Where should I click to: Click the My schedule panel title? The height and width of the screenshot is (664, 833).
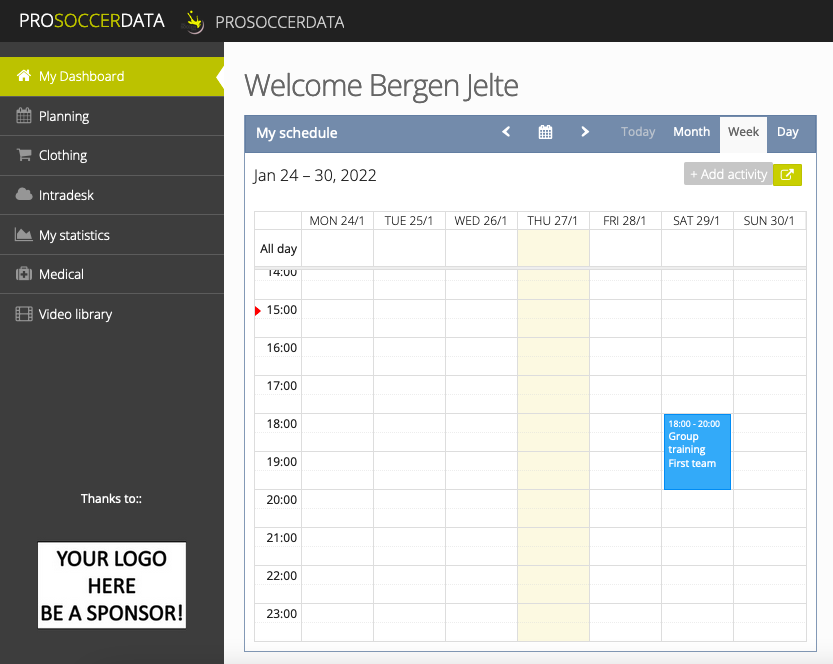296,133
